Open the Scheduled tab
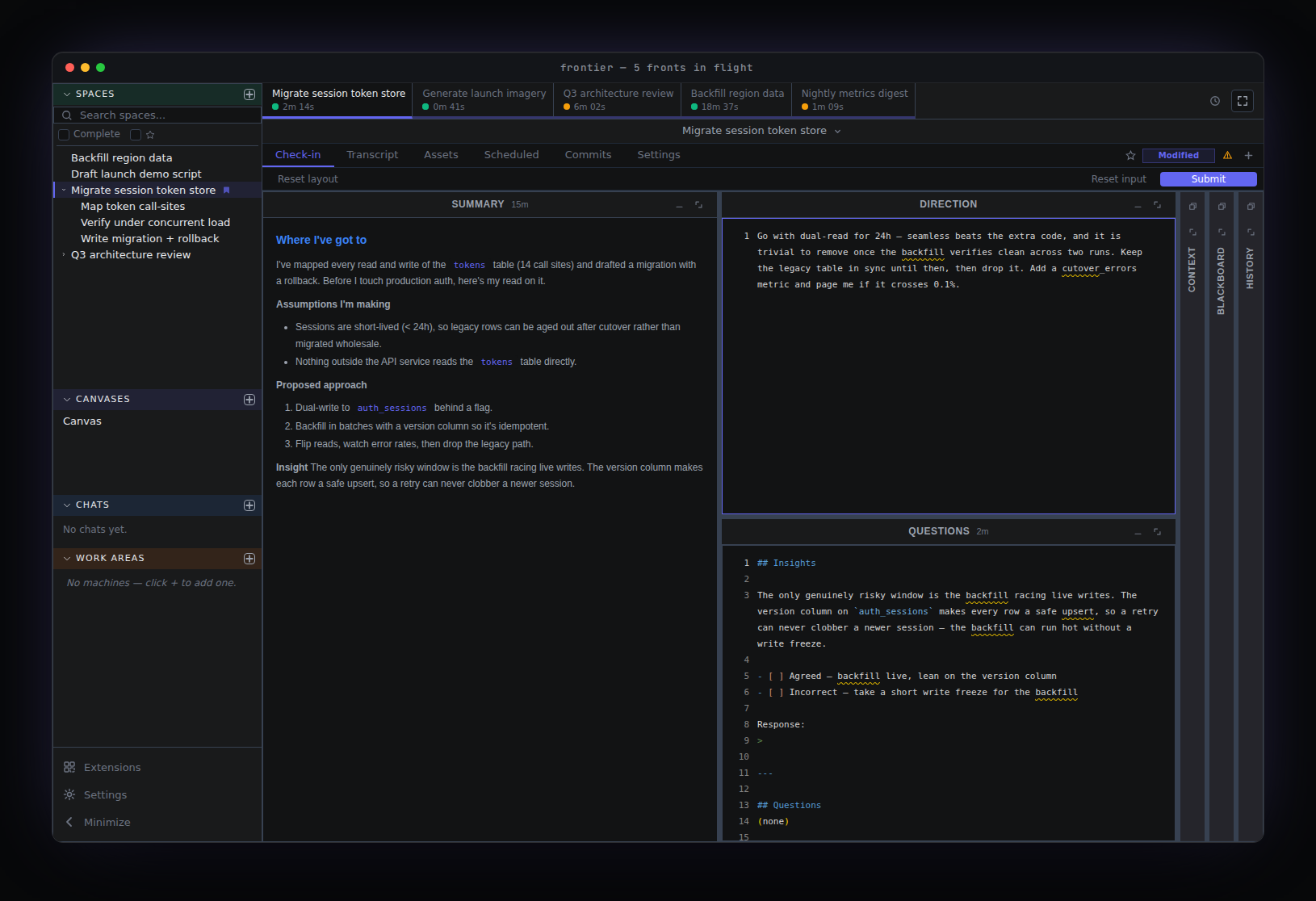This screenshot has width=1316, height=901. (x=511, y=155)
